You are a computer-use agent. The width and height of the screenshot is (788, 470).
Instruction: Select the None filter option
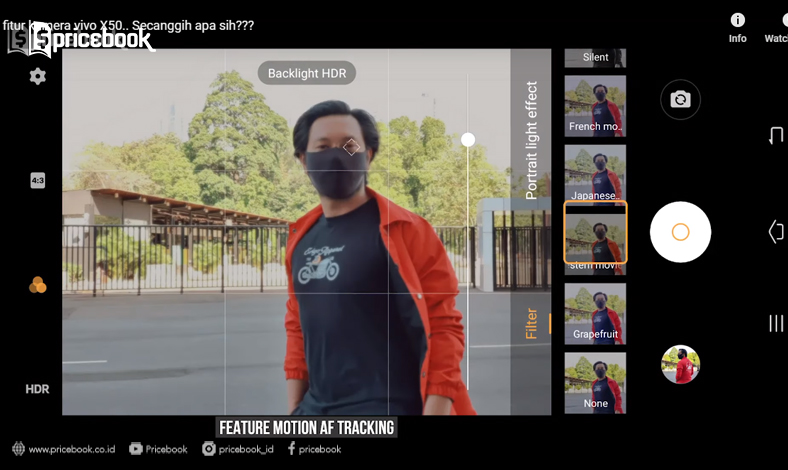tap(595, 383)
